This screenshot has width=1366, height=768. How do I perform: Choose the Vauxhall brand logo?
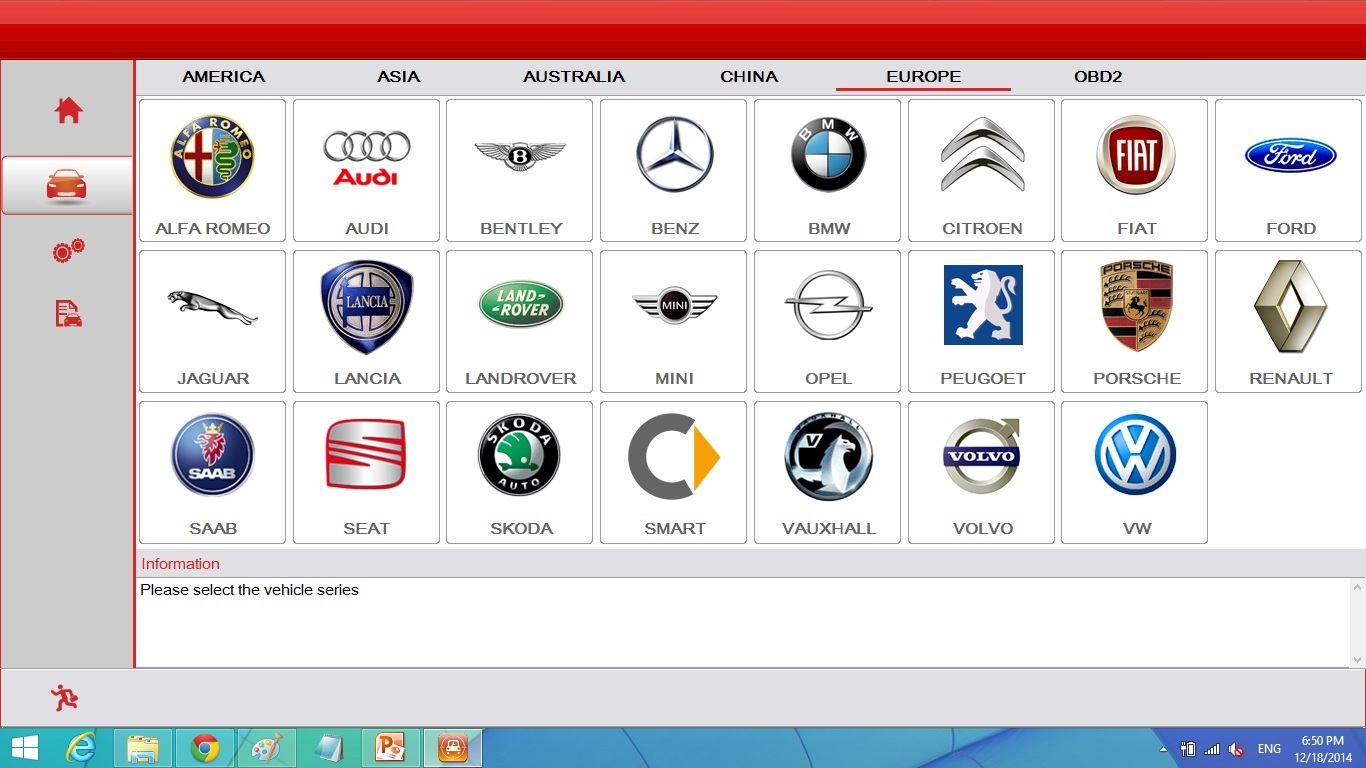[829, 457]
